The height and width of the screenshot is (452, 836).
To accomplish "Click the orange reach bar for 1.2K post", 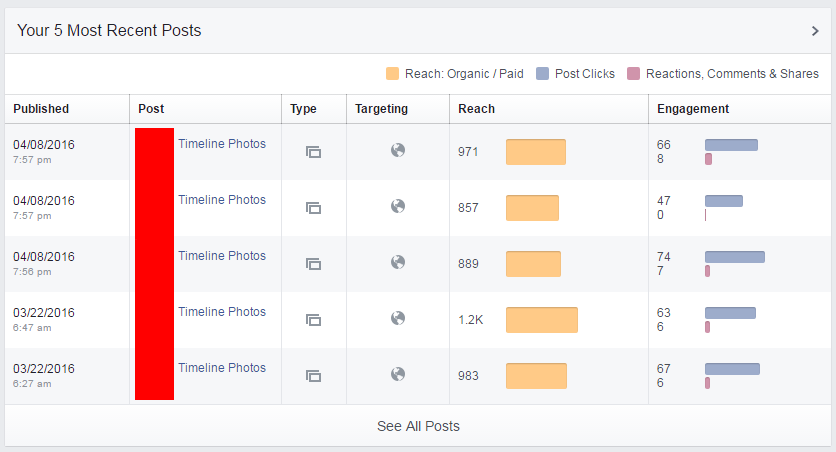I will 541,320.
